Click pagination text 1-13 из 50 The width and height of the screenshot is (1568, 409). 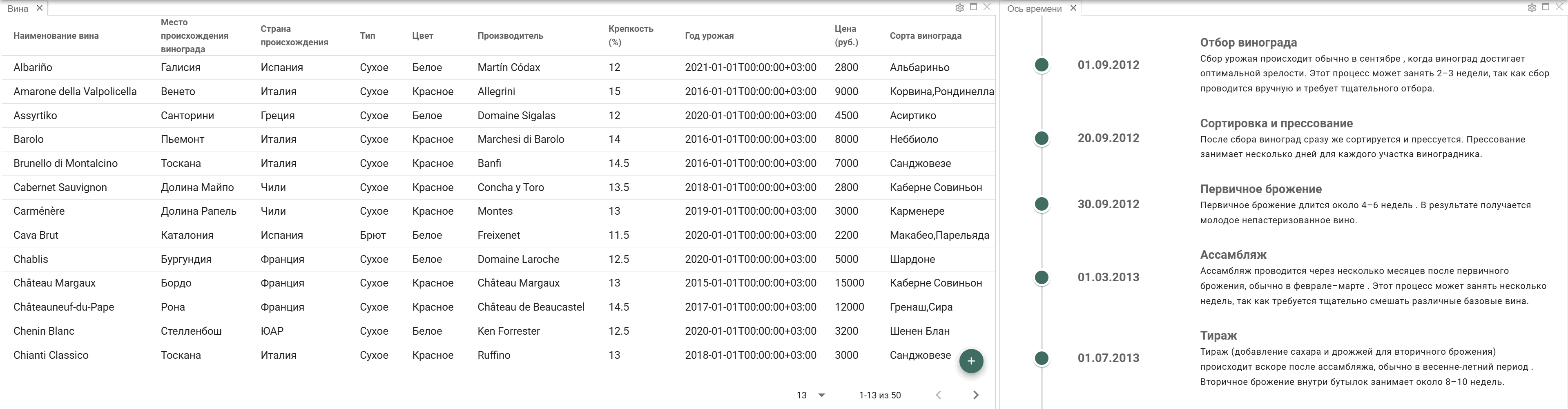coord(879,396)
